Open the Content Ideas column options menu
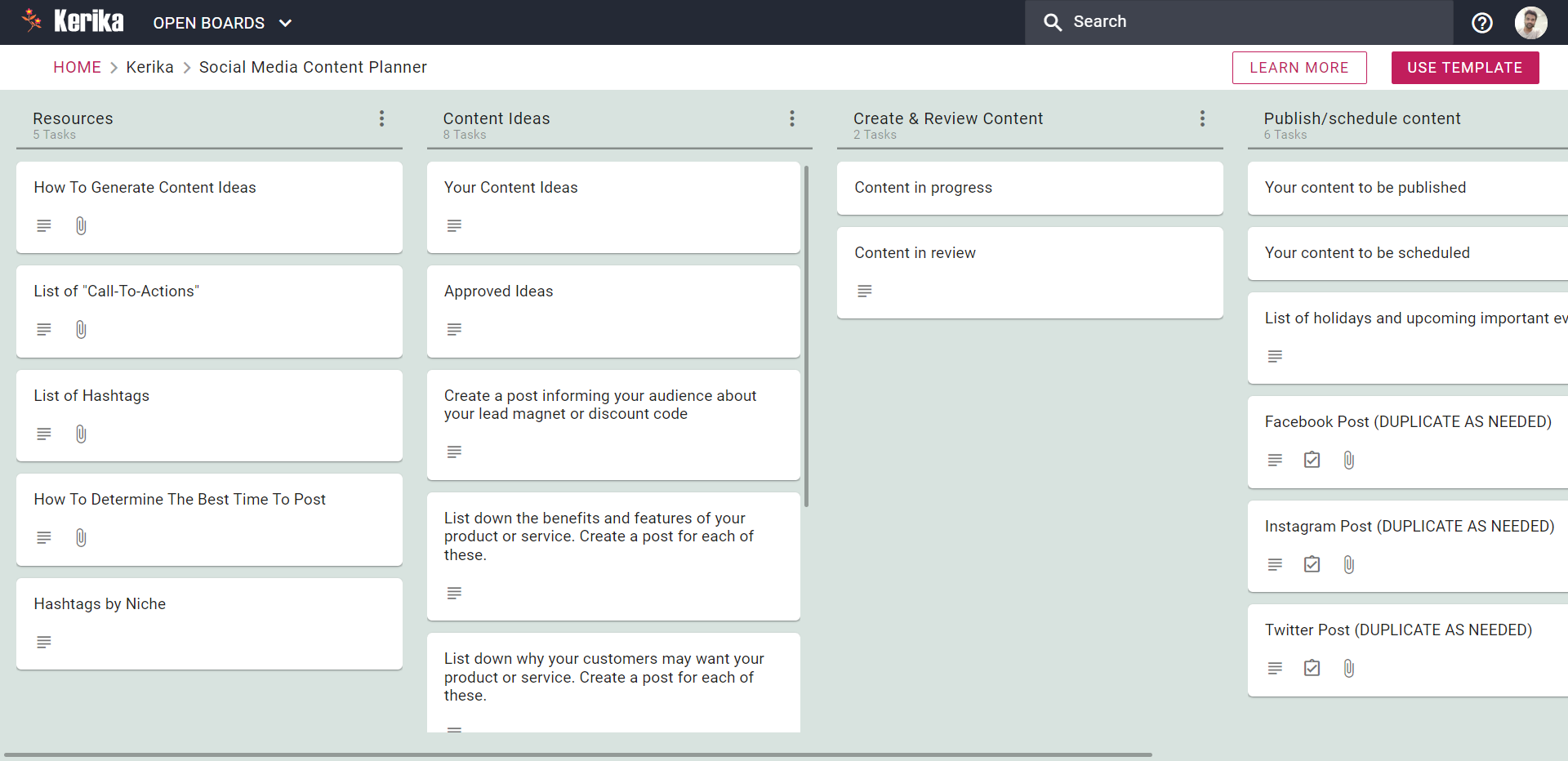 coord(792,118)
